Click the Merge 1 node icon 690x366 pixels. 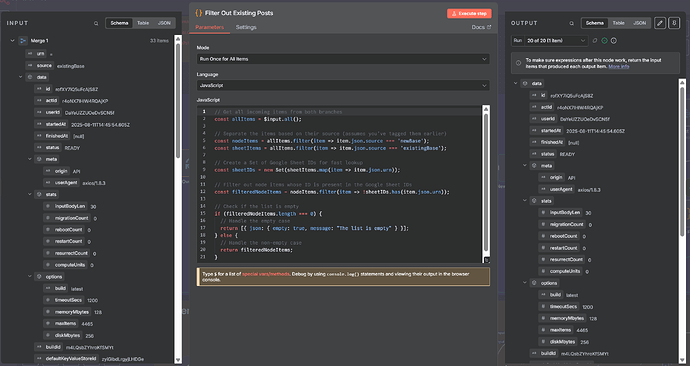coord(23,40)
